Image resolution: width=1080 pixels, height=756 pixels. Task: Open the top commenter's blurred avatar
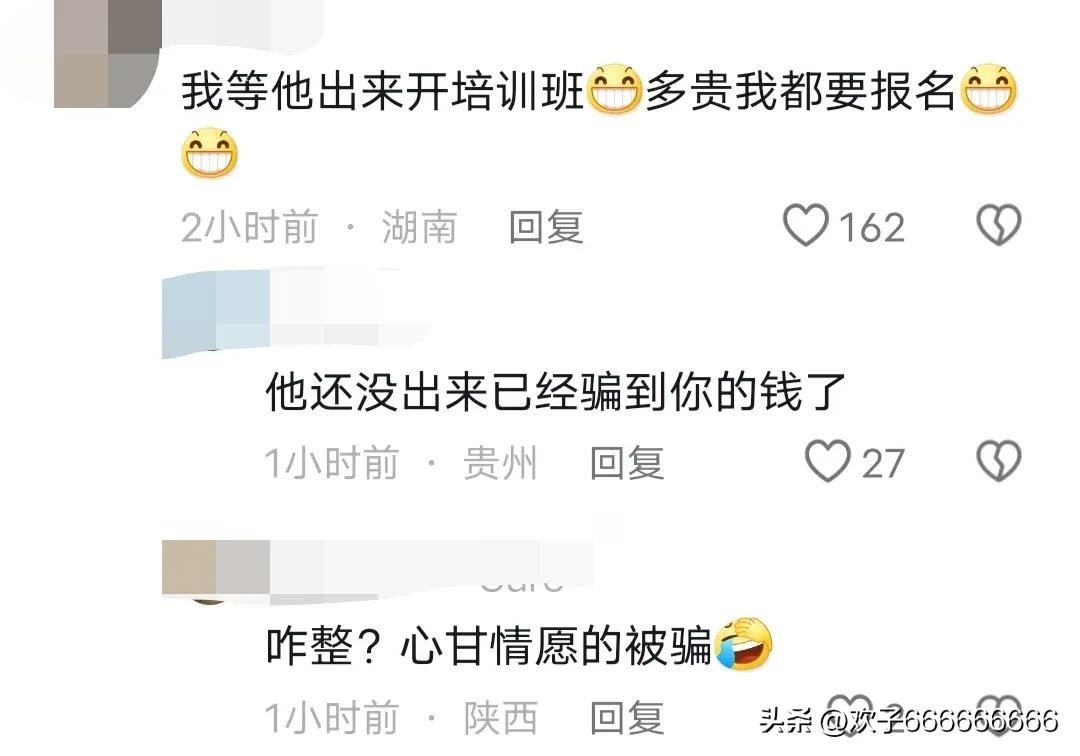click(x=107, y=54)
